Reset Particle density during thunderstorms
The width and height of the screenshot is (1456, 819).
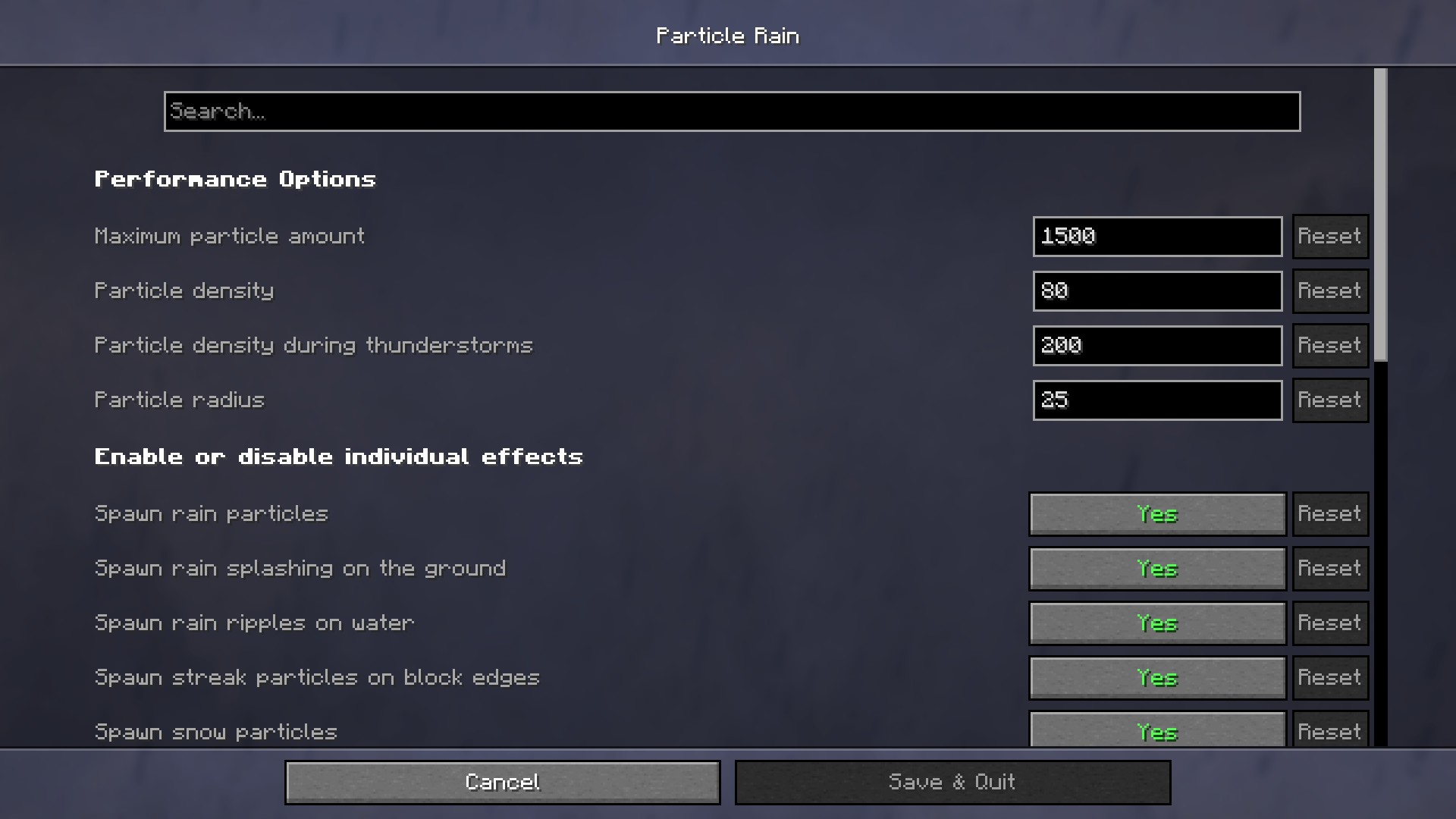tap(1330, 346)
